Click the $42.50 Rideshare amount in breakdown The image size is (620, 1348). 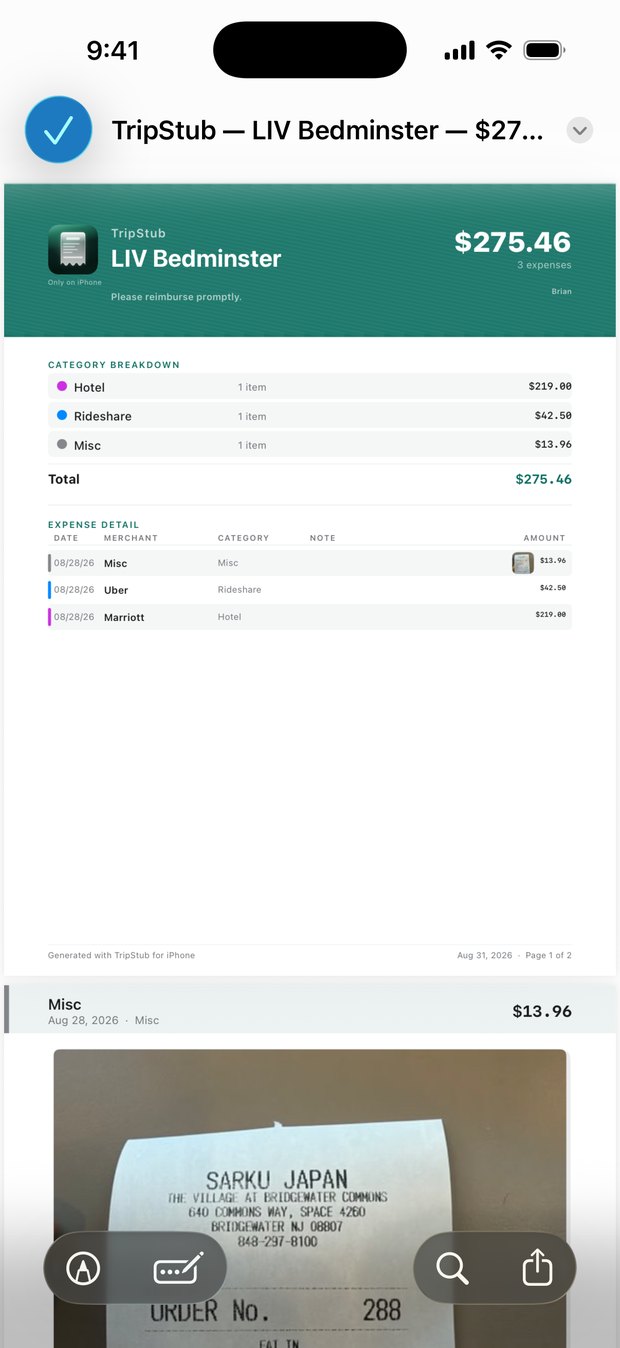coord(553,415)
